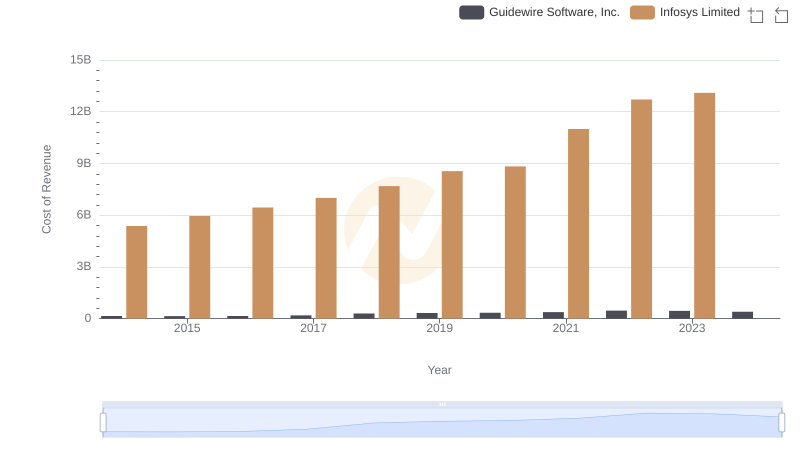The height and width of the screenshot is (461, 800).
Task: Click the range slider top drag bar
Action: point(442,404)
